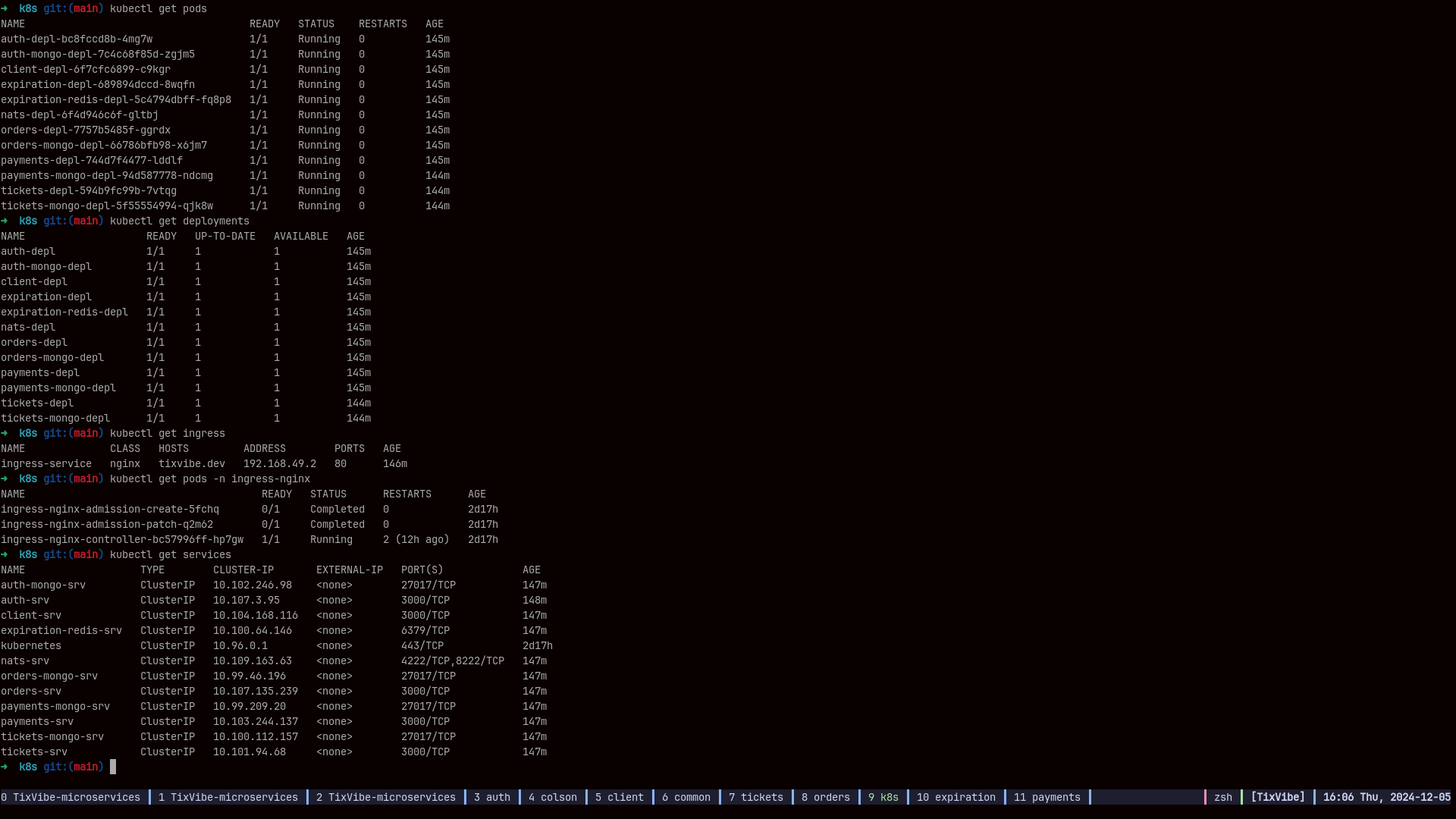
Task: Click the tixvibe.dev host in ingress output
Action: (191, 463)
